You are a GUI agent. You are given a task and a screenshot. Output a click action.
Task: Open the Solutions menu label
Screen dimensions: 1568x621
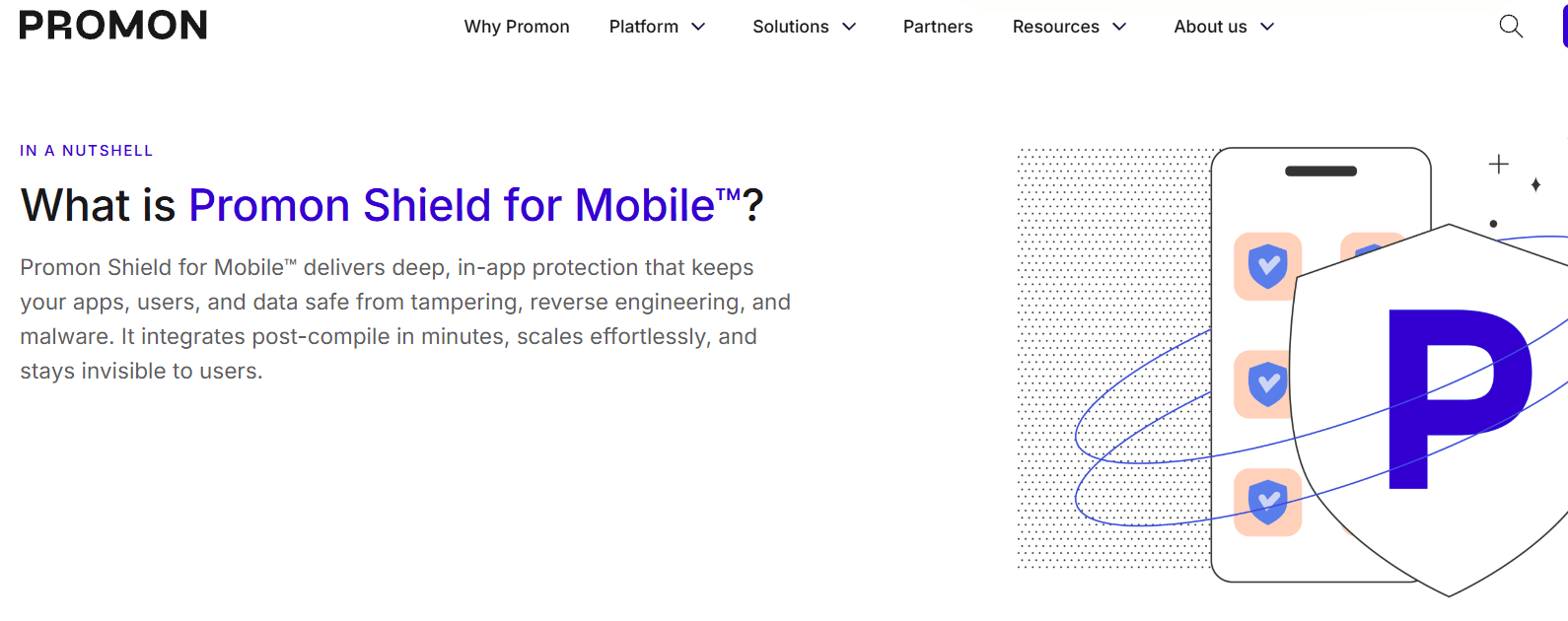coord(791,27)
